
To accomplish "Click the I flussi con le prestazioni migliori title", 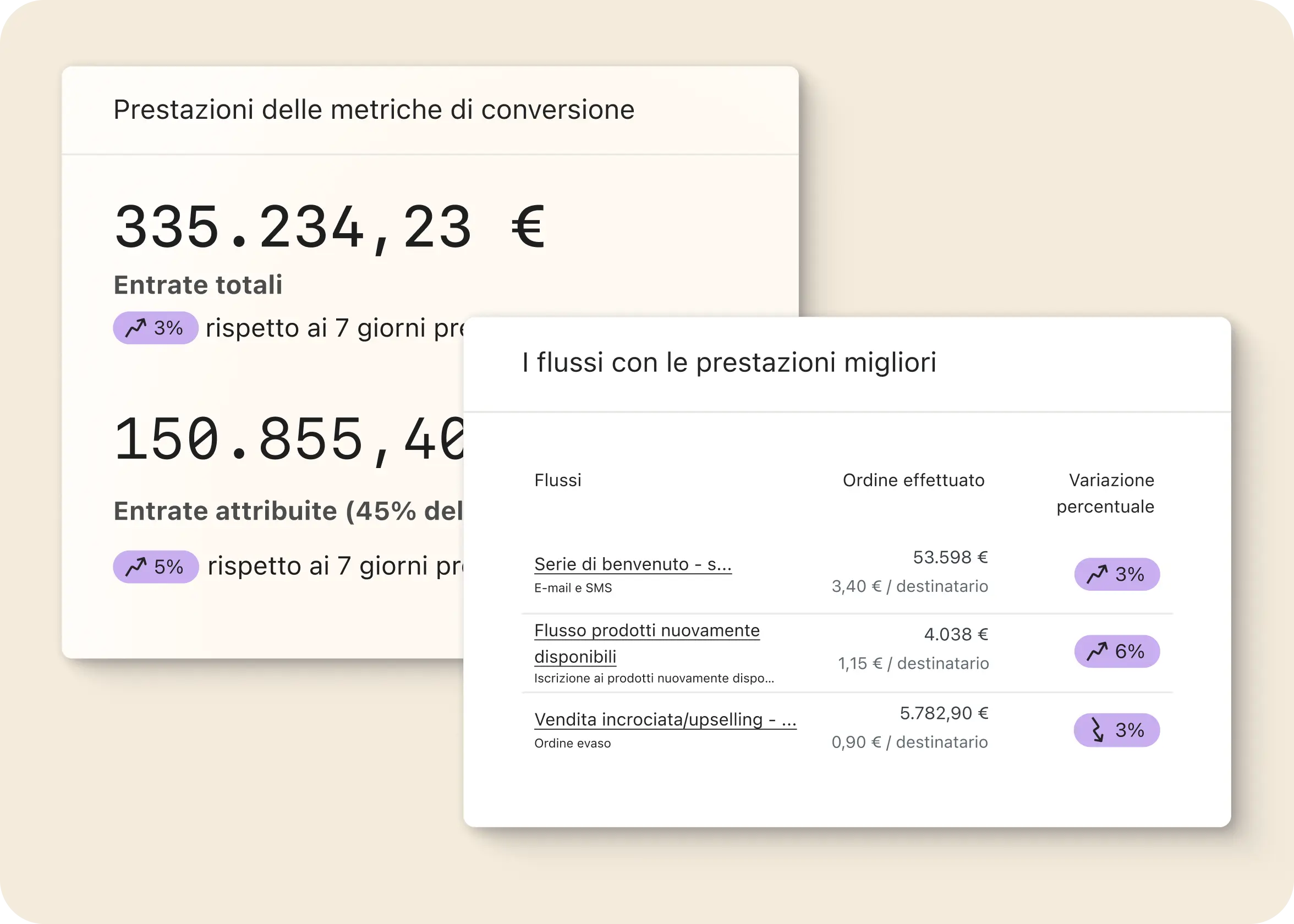I will (729, 362).
